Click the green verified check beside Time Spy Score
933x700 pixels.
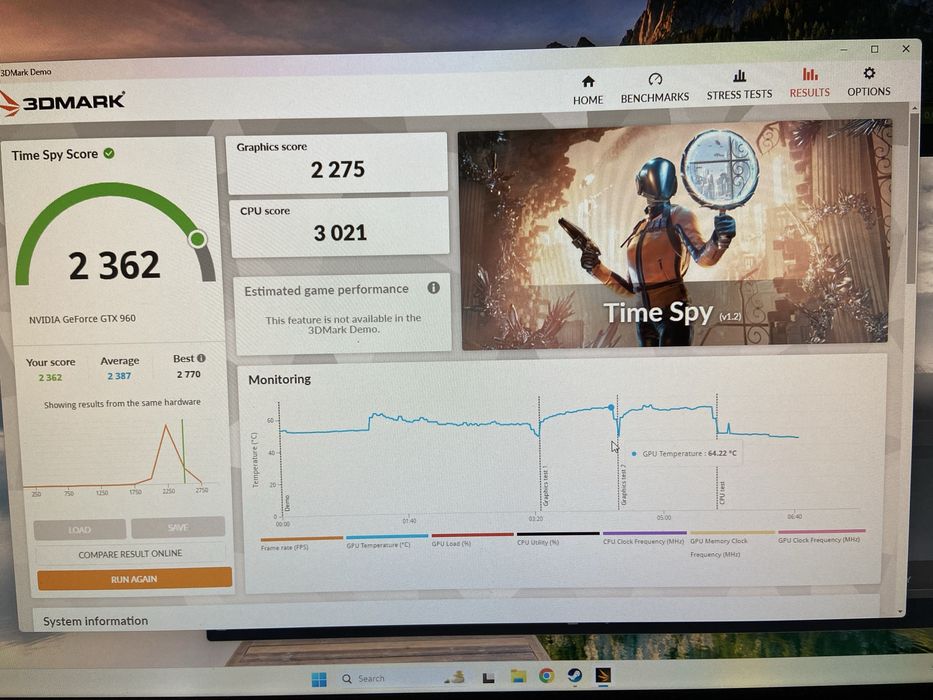tap(109, 153)
